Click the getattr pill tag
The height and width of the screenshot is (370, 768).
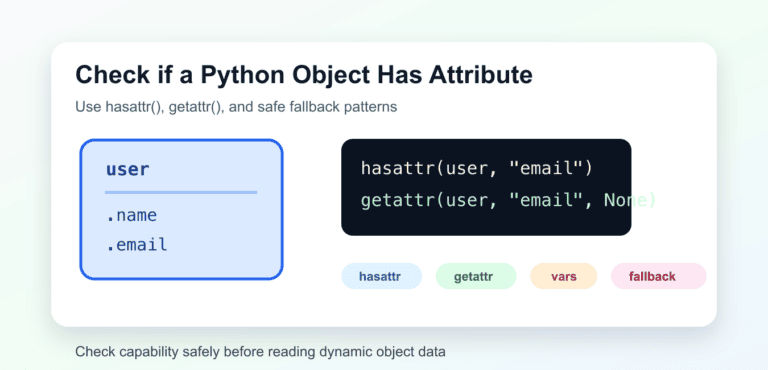pos(476,276)
